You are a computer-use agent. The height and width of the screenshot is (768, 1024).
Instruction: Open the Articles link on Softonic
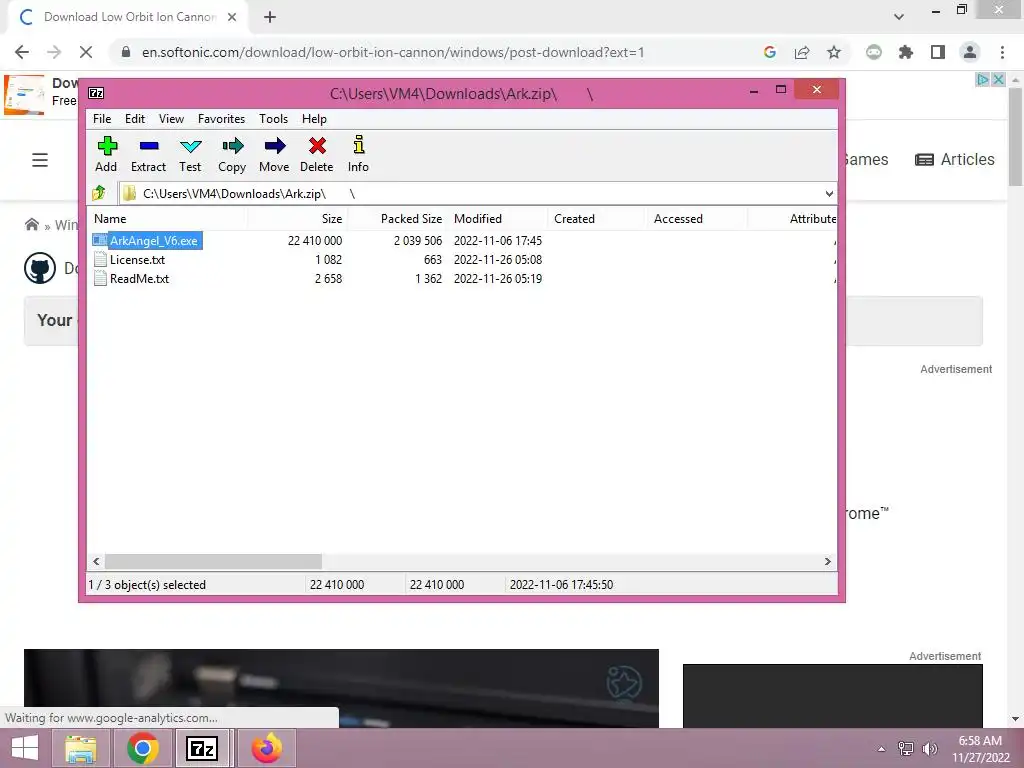pos(955,159)
